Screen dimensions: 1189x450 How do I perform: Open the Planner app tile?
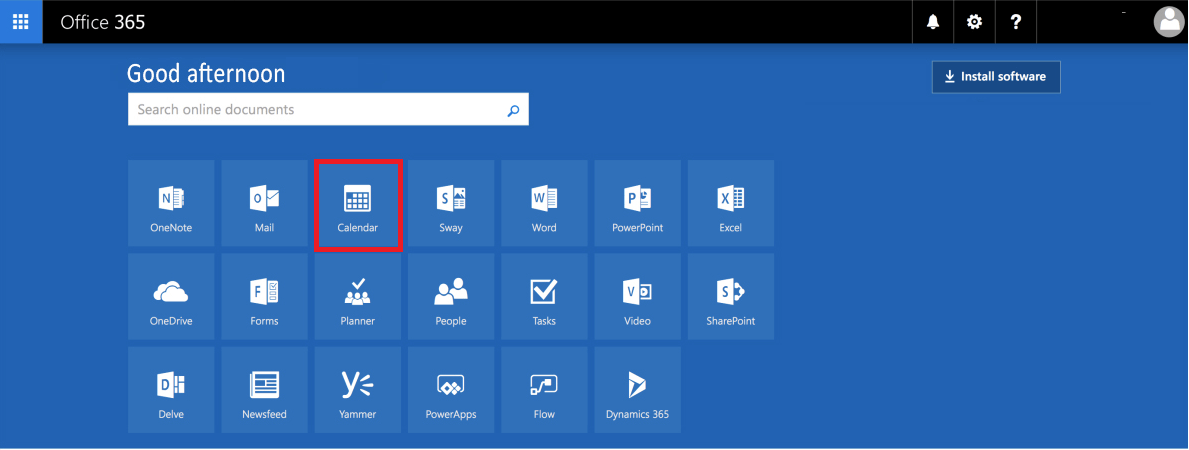click(x=358, y=297)
